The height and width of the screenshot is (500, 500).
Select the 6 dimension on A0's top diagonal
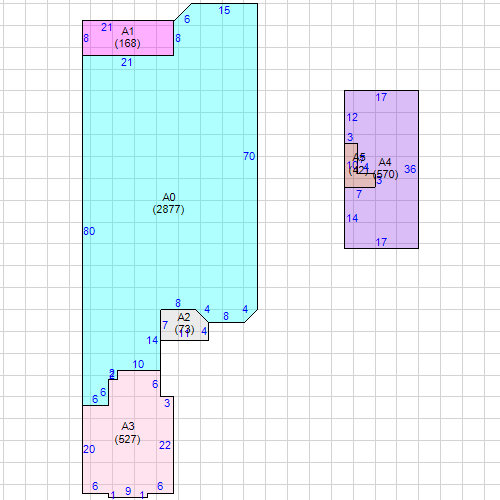point(187,19)
